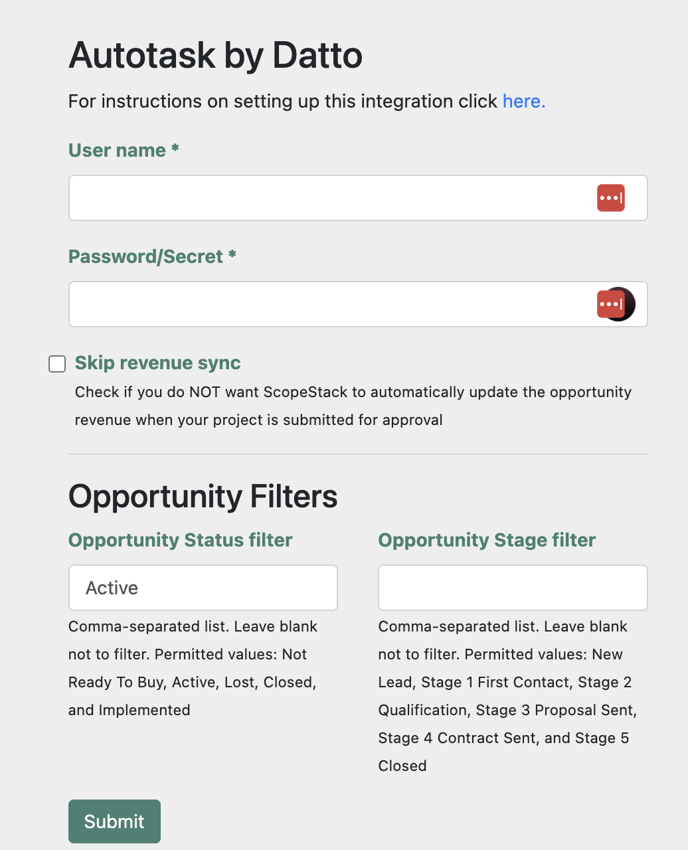This screenshot has width=688, height=850.
Task: Click the empty Opportunity Stage filter field
Action: (x=512, y=588)
